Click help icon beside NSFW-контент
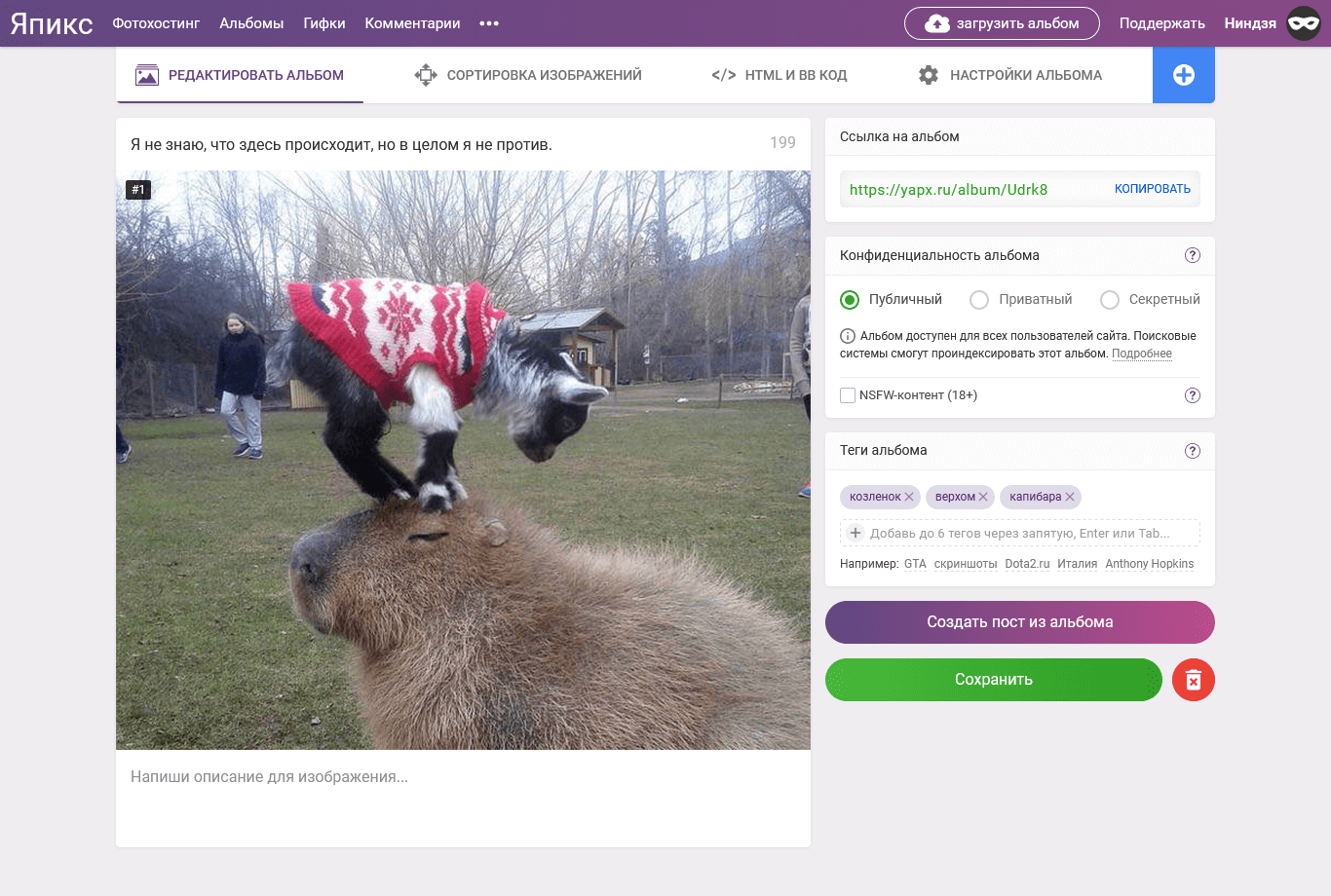 1192,395
